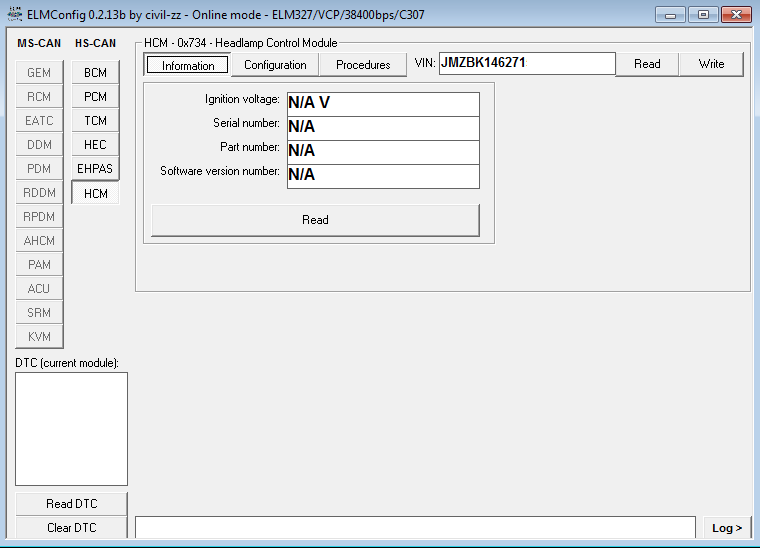This screenshot has width=760, height=548.
Task: Select the HCM module button
Action: [x=95, y=193]
